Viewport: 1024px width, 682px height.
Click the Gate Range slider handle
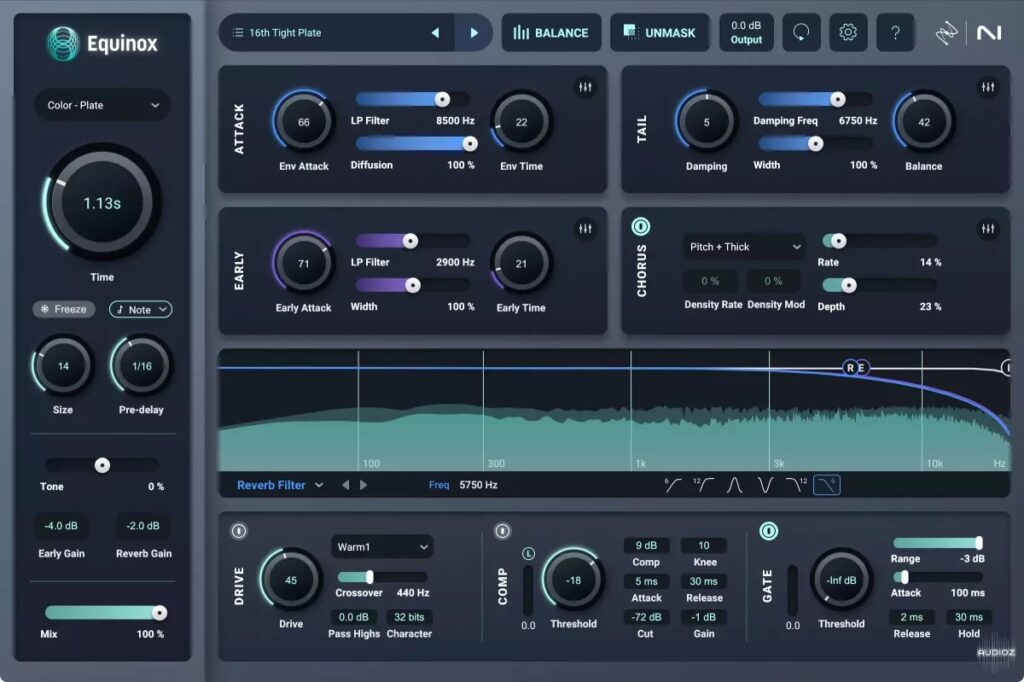979,543
